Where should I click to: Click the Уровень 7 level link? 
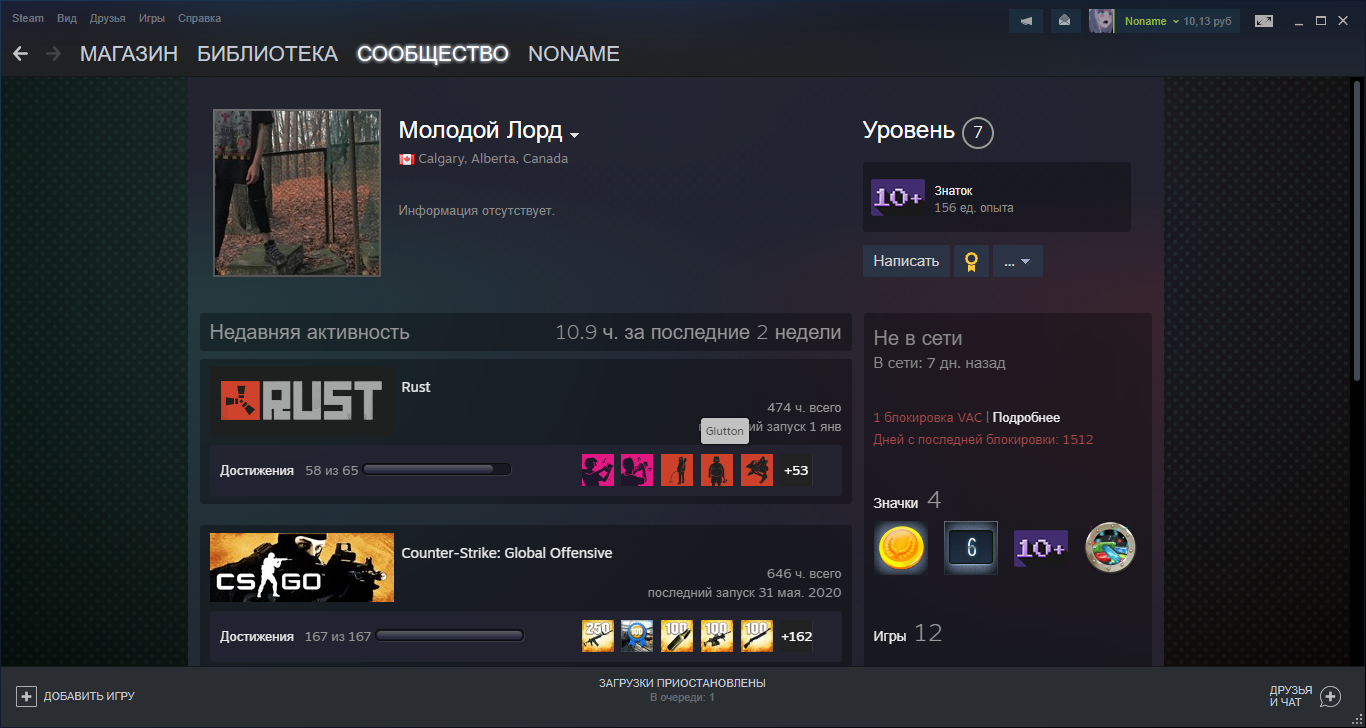pos(928,131)
